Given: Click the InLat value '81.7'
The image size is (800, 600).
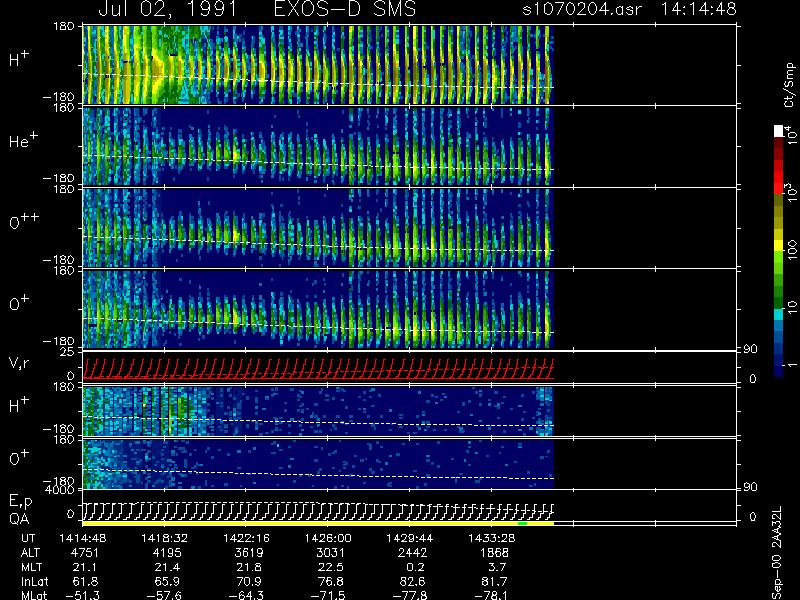Looking at the screenshot, I should (496, 582).
